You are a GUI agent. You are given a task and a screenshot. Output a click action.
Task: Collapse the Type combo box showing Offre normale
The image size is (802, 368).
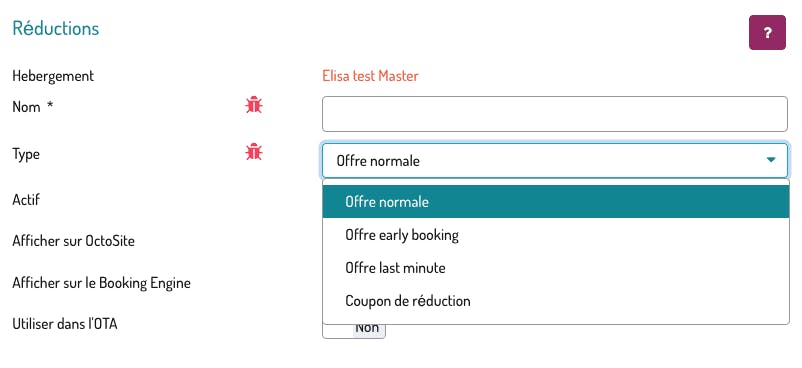[x=554, y=161]
